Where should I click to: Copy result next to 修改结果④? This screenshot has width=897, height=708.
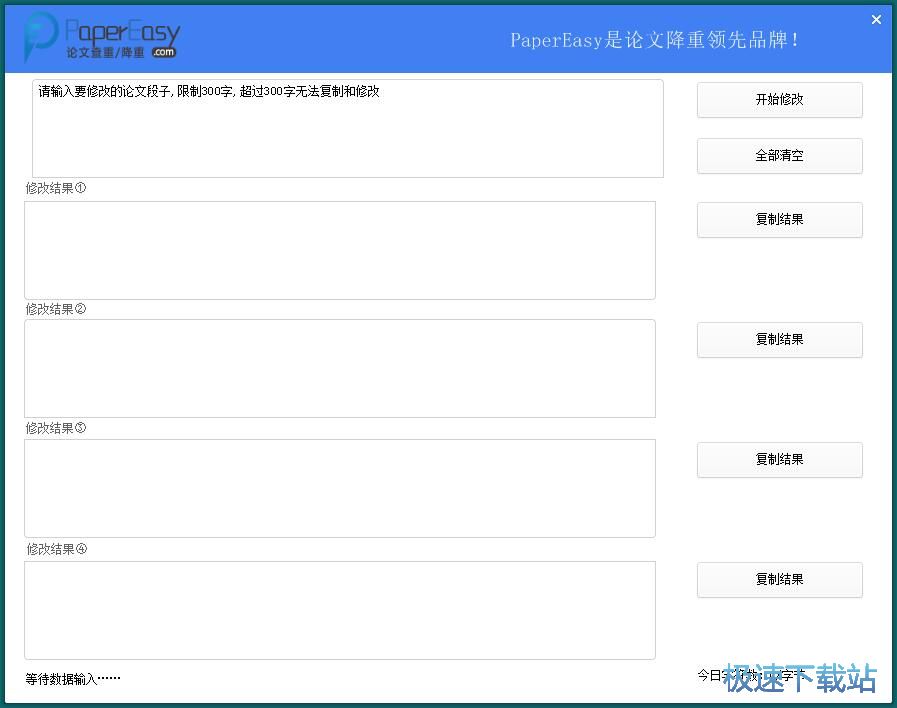pos(779,580)
